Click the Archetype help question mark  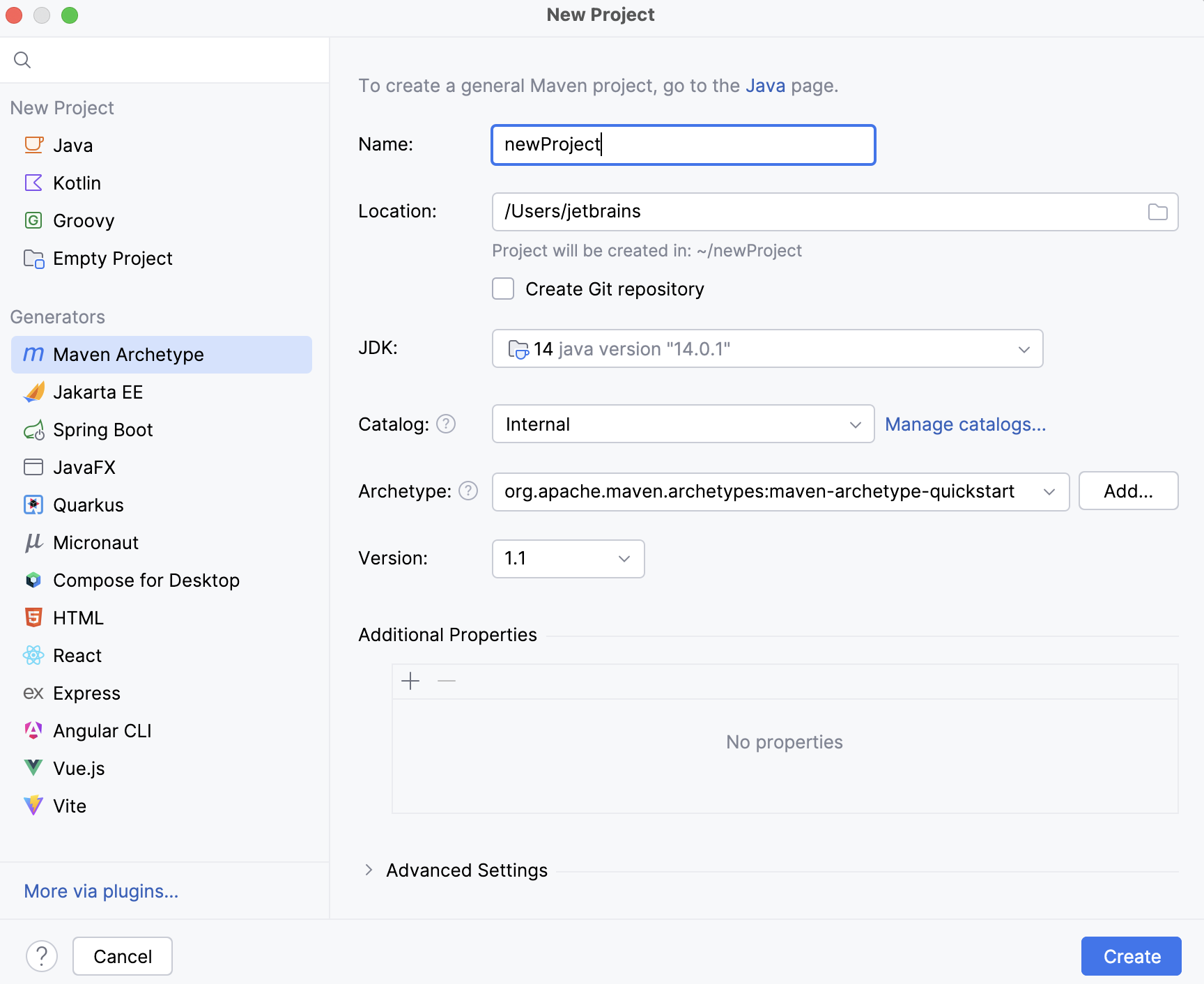point(468,491)
